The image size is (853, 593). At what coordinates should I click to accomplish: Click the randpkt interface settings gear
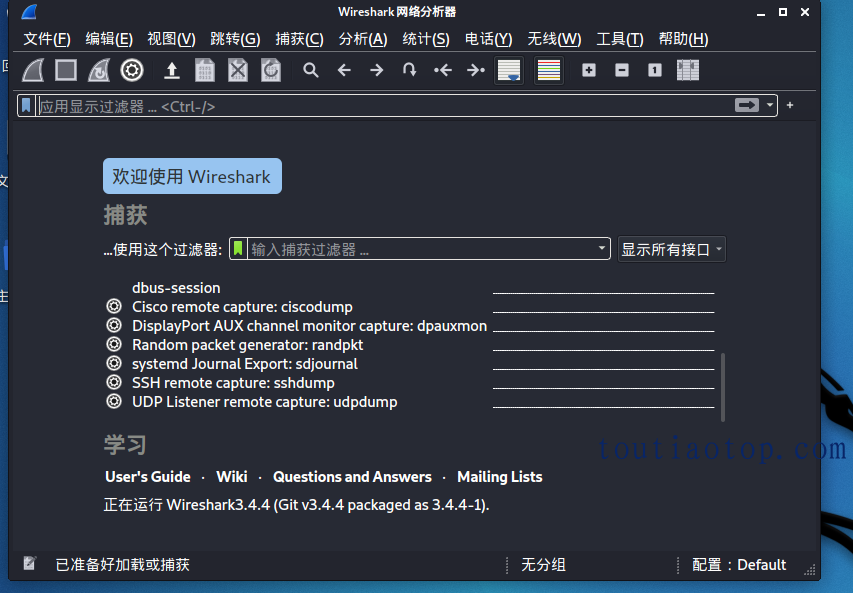point(114,344)
